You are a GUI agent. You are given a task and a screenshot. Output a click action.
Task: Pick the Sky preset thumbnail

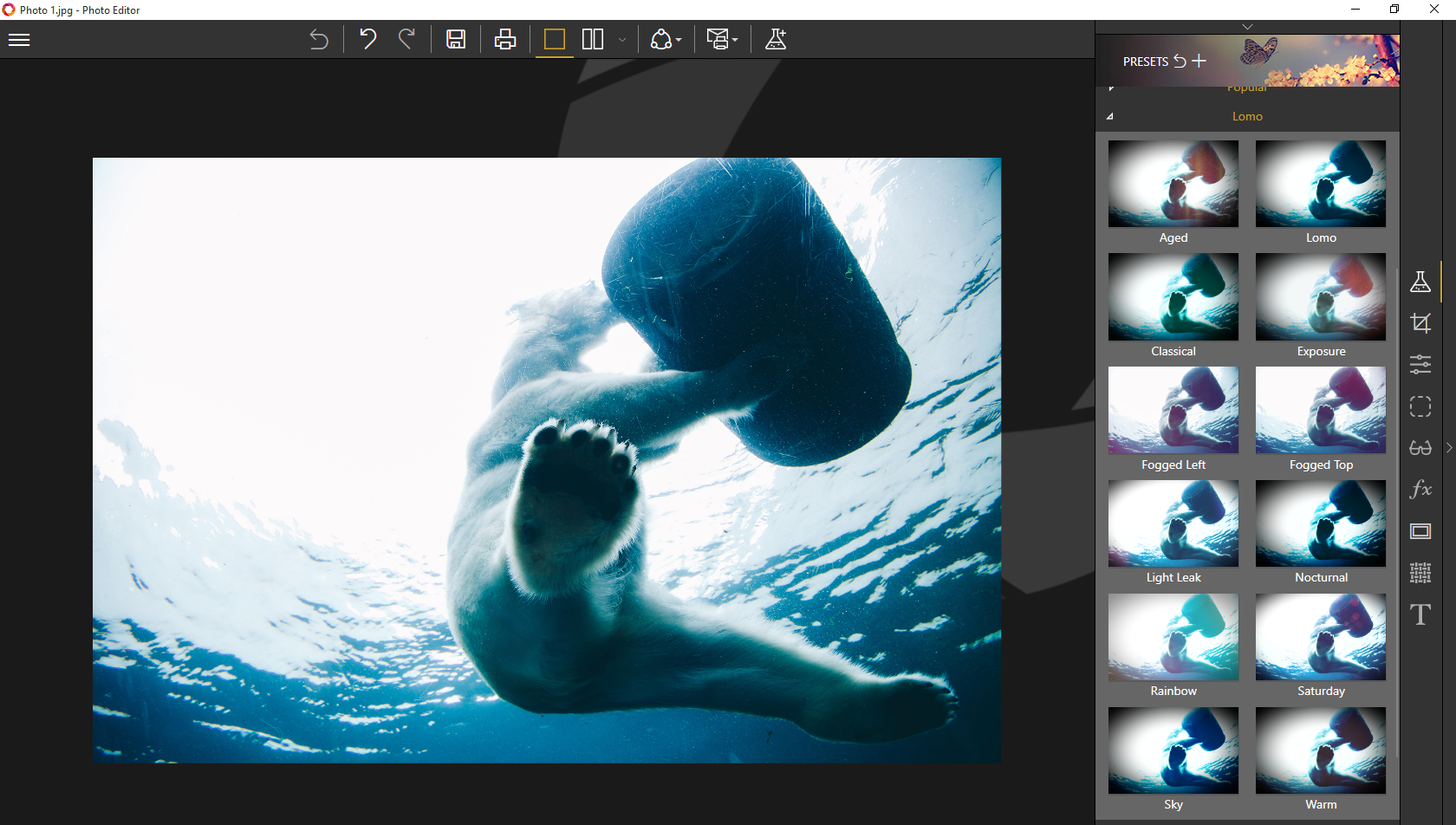1173,750
